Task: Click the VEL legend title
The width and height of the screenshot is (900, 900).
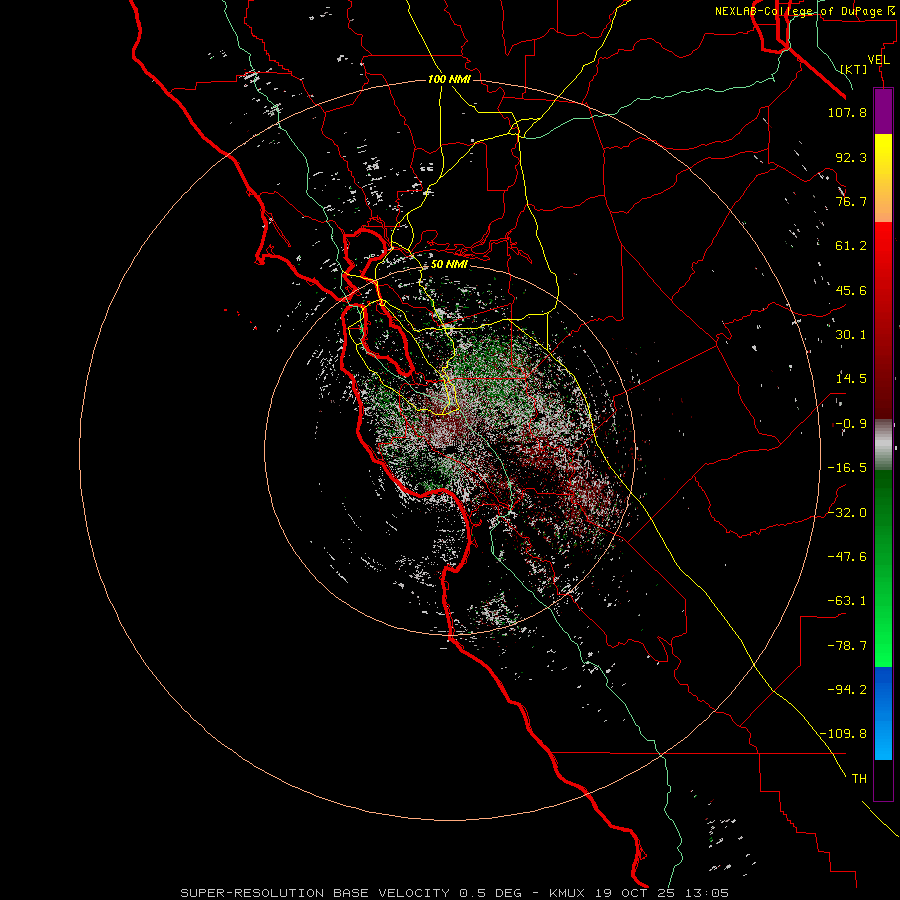Action: click(x=879, y=60)
